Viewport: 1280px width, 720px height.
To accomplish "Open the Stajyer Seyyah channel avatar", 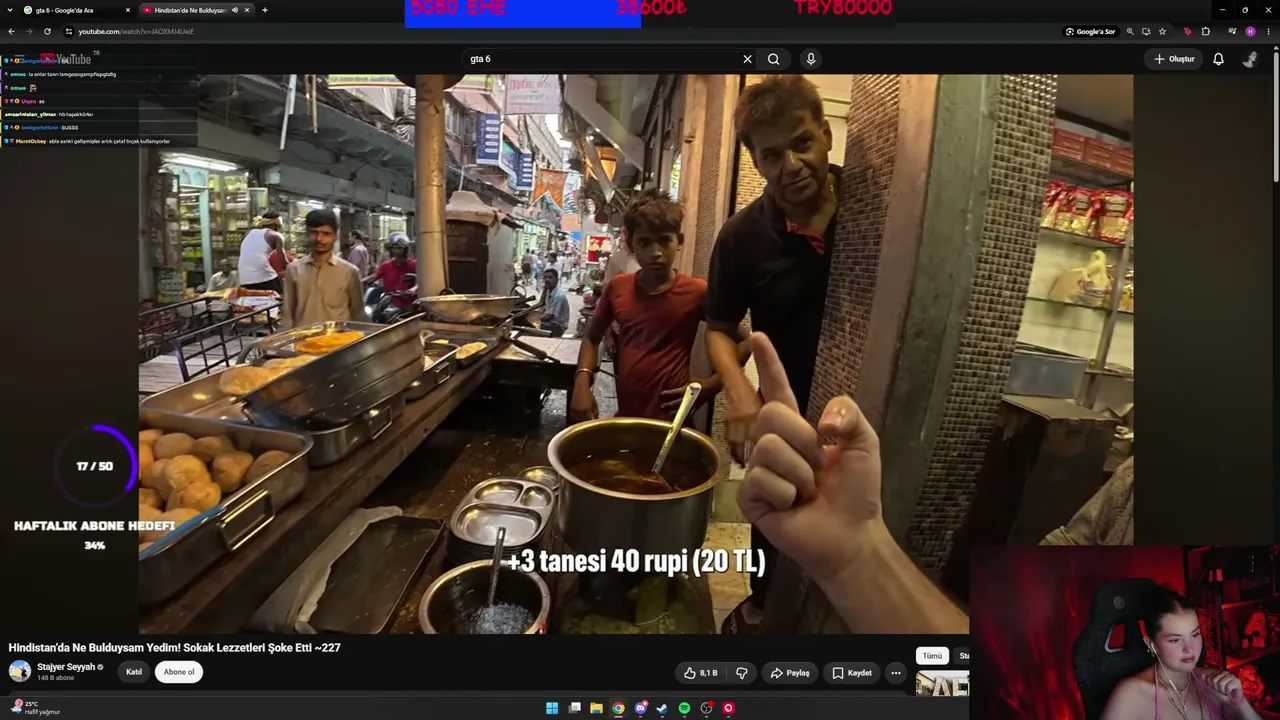I will 20,671.
